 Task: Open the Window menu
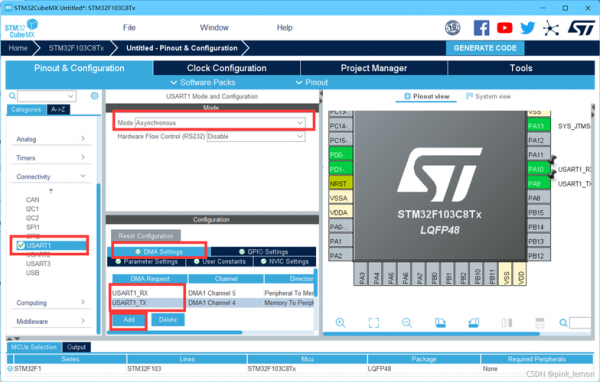click(214, 28)
